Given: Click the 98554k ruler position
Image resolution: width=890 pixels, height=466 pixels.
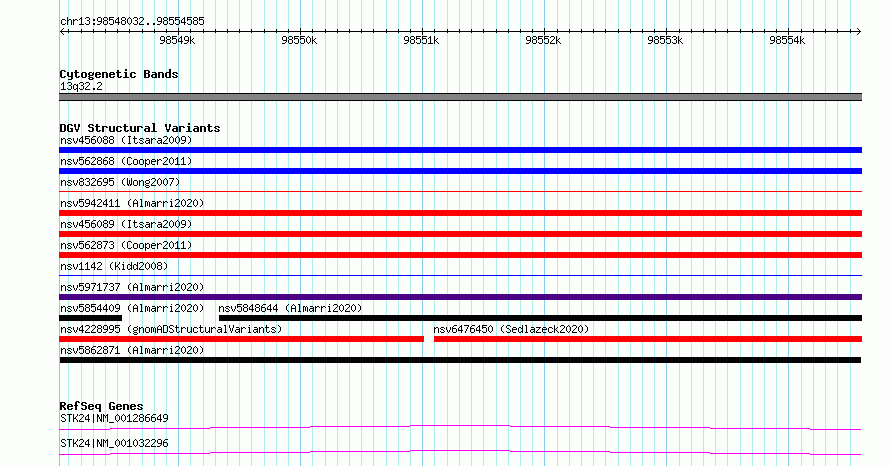Looking at the screenshot, I should pos(787,40).
